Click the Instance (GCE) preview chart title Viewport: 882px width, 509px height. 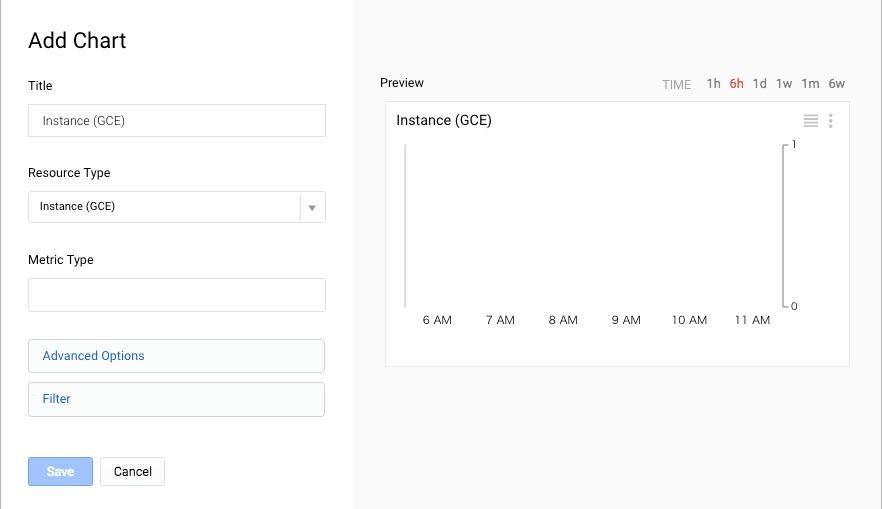click(x=444, y=120)
